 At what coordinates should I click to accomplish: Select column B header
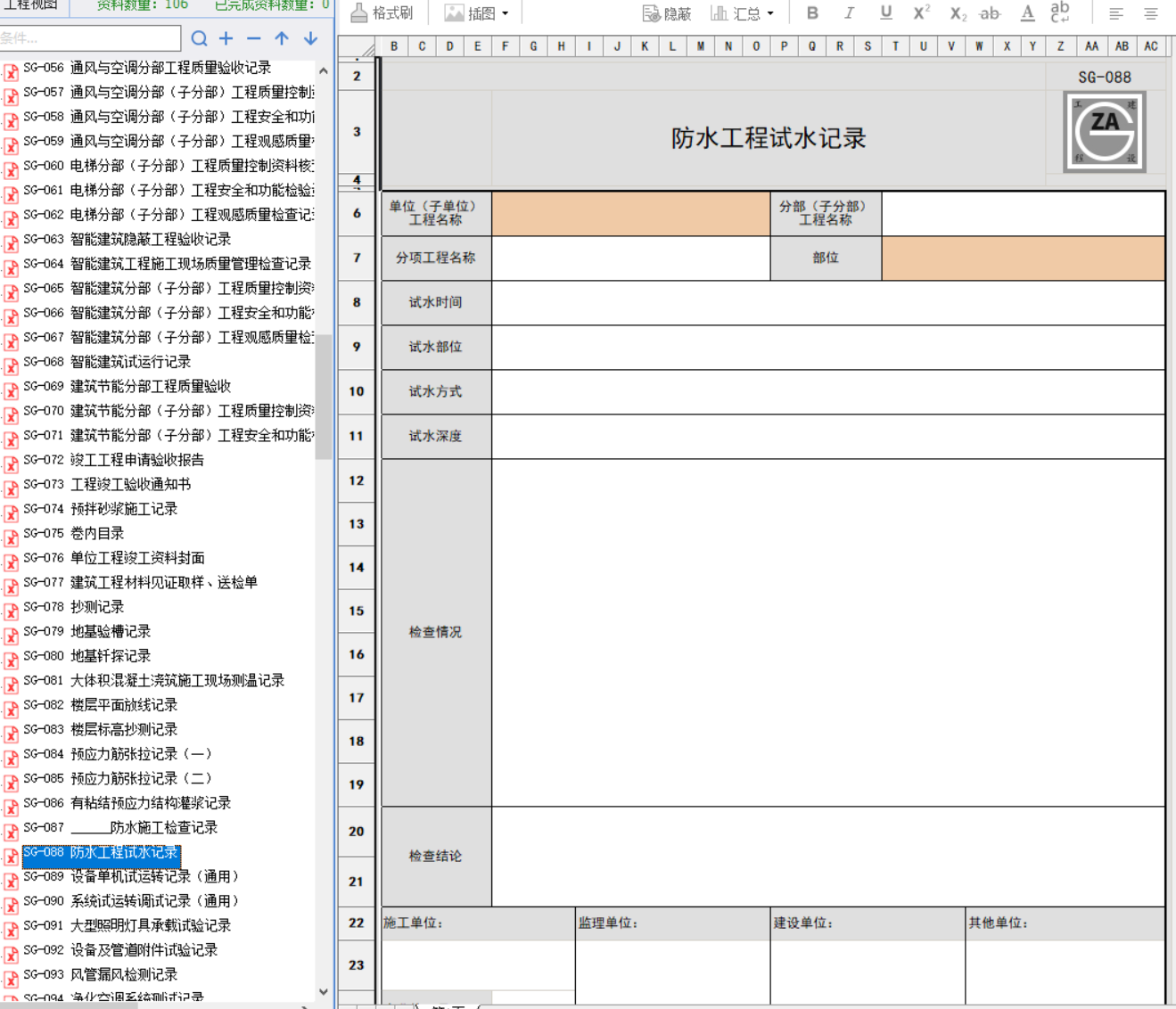[x=394, y=46]
